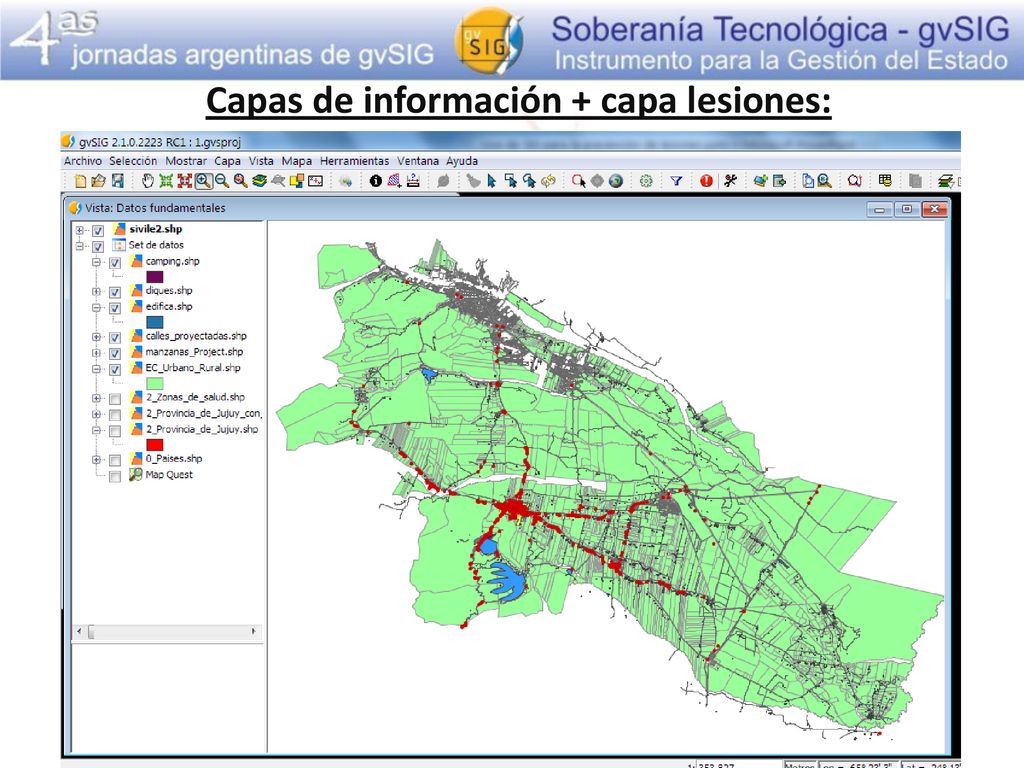Click the Zoom previous magnifier icon
This screenshot has width=1024, height=768.
click(x=240, y=181)
